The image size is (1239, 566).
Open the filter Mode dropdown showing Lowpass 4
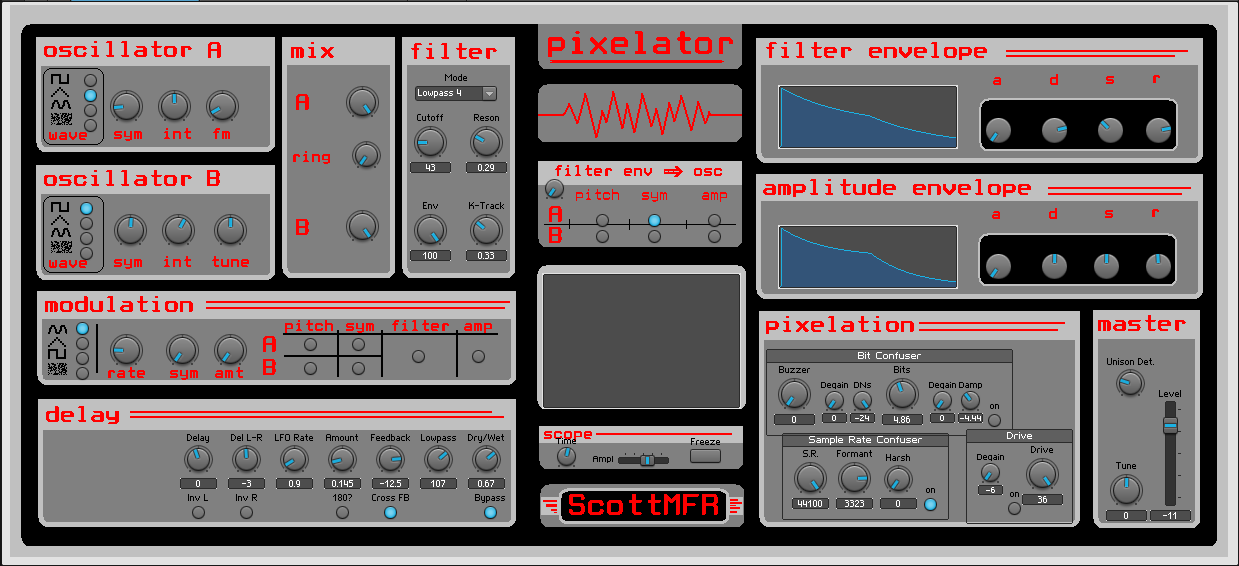(456, 94)
